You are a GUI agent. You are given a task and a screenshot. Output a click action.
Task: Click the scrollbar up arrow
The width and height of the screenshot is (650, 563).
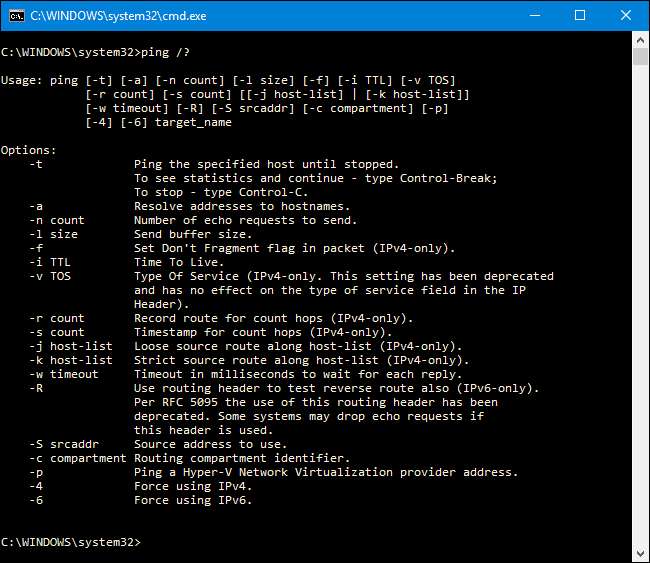tap(641, 39)
